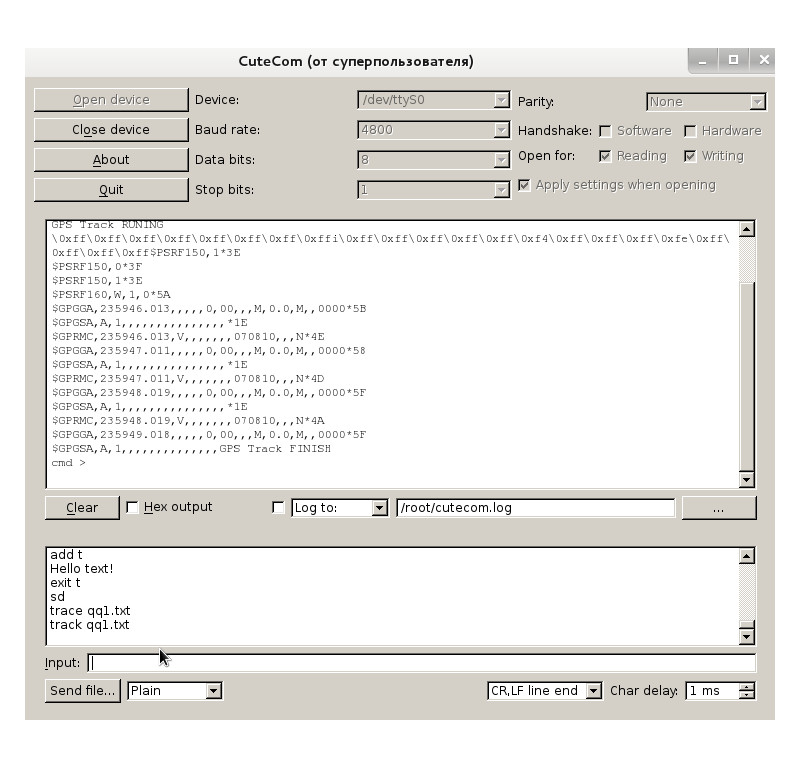Clear the output with the Clear button
This screenshot has width=800, height=768.
82,508
